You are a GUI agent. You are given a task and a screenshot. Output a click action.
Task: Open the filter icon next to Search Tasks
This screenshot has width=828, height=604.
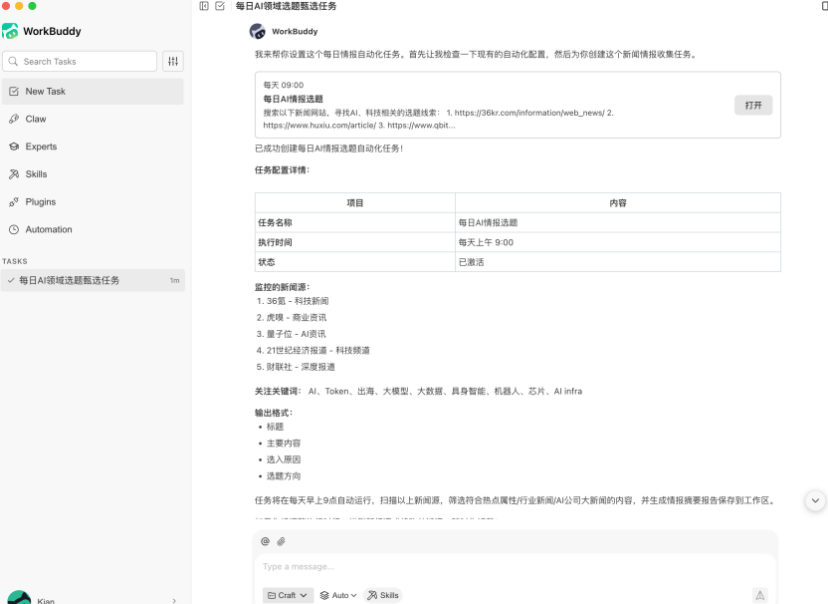172,61
